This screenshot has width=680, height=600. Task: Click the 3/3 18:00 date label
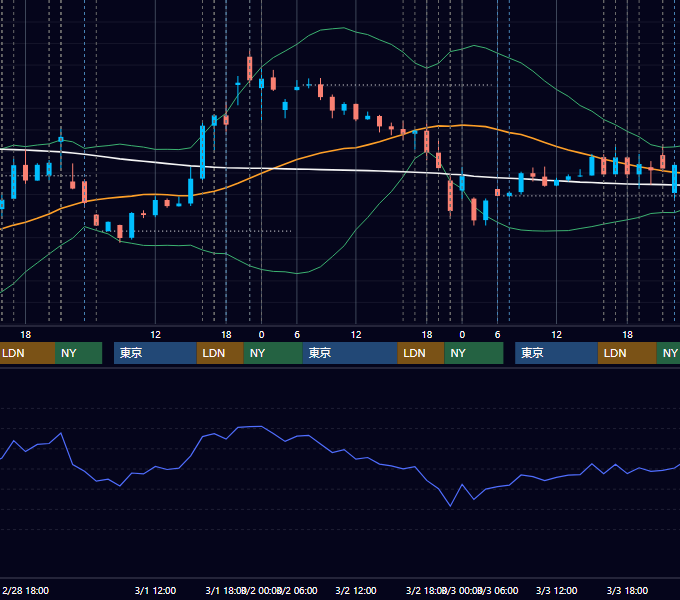click(x=627, y=590)
